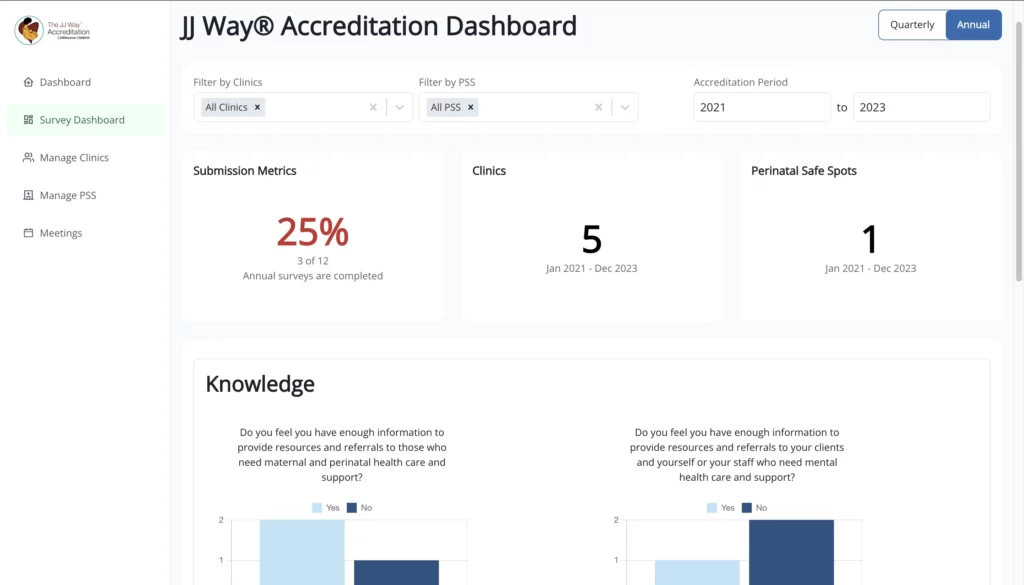This screenshot has width=1024, height=585.
Task: Click the Knowledge section heading
Action: tap(260, 384)
